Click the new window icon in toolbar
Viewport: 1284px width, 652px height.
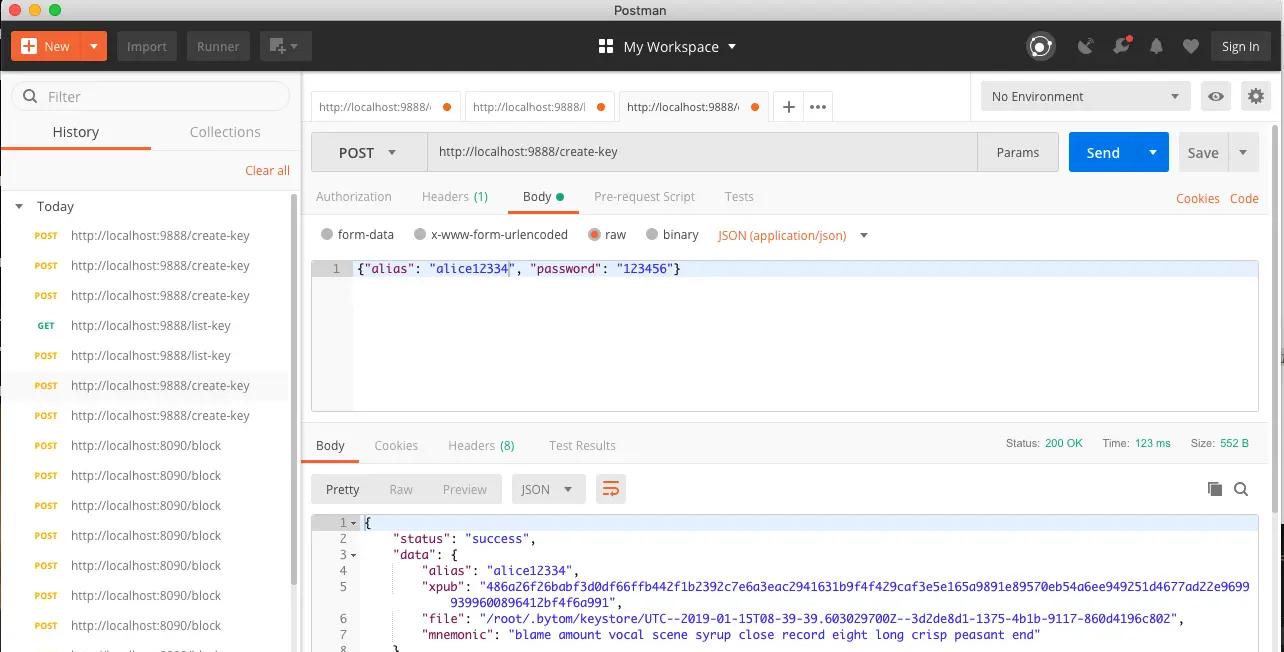[286, 46]
